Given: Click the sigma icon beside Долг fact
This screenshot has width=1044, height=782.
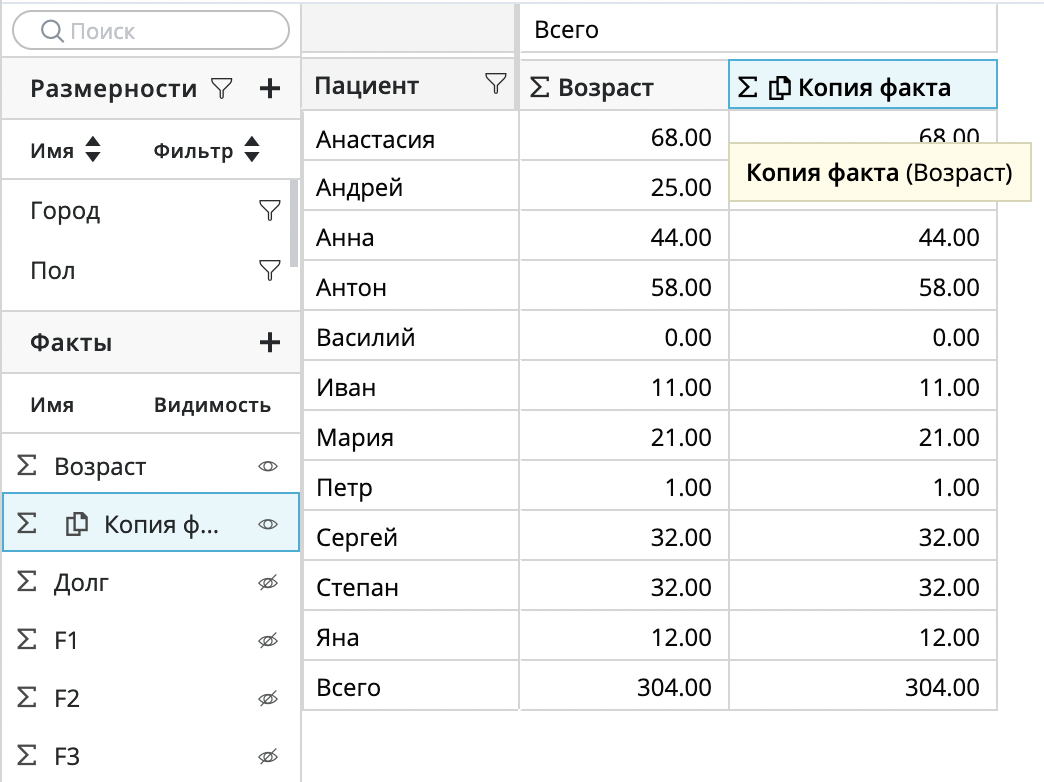Looking at the screenshot, I should tap(28, 582).
